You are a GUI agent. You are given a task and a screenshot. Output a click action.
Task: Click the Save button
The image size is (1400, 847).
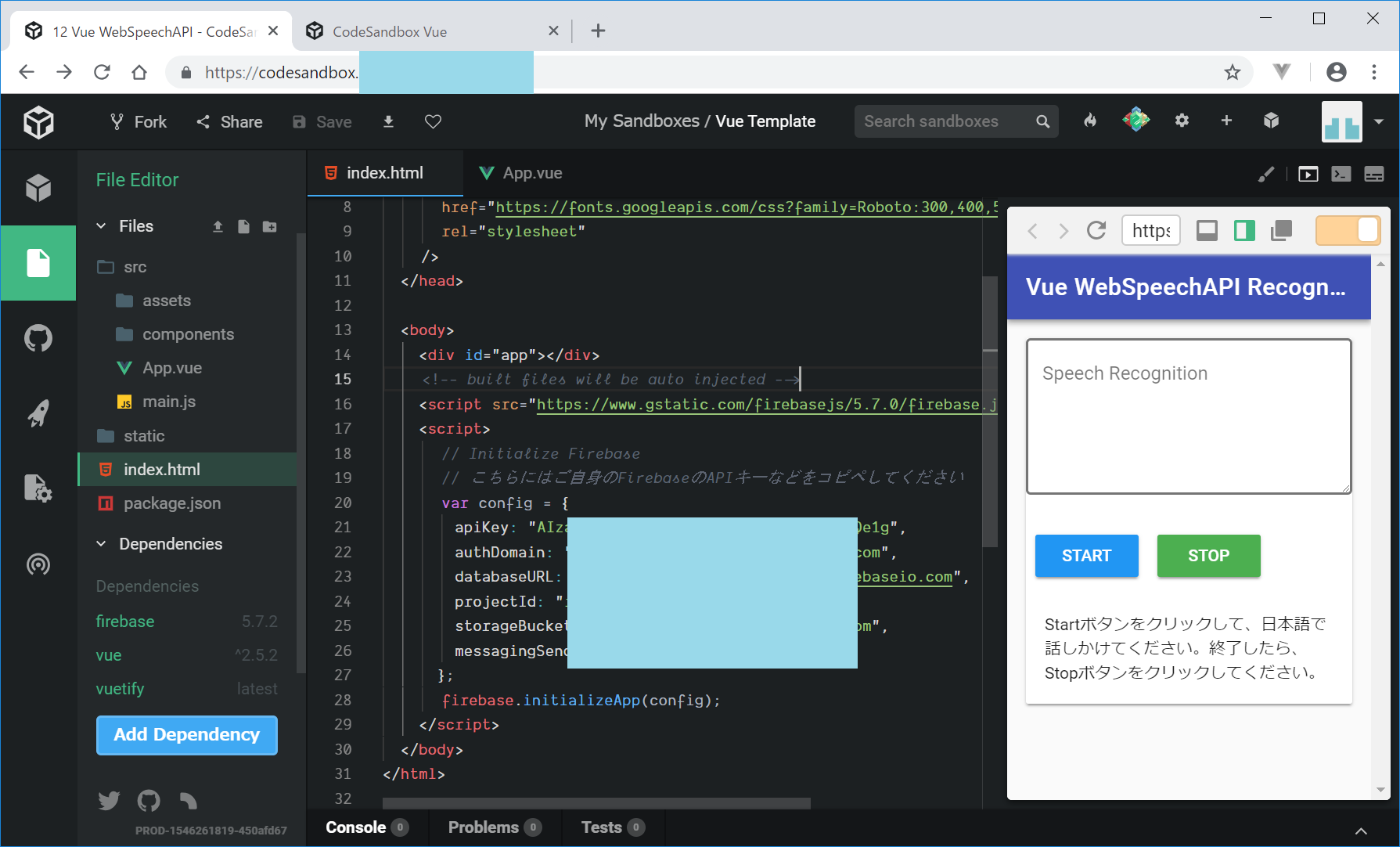322,122
